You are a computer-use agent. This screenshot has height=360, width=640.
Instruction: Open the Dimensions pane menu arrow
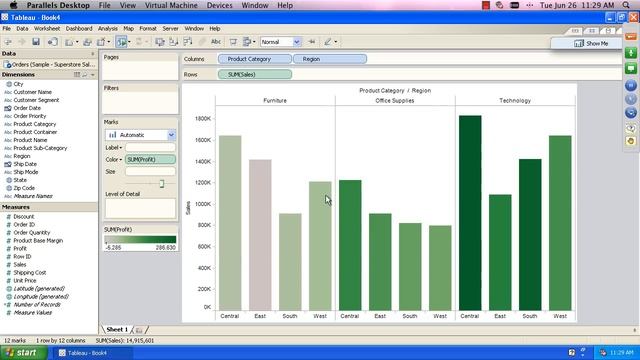click(x=93, y=75)
